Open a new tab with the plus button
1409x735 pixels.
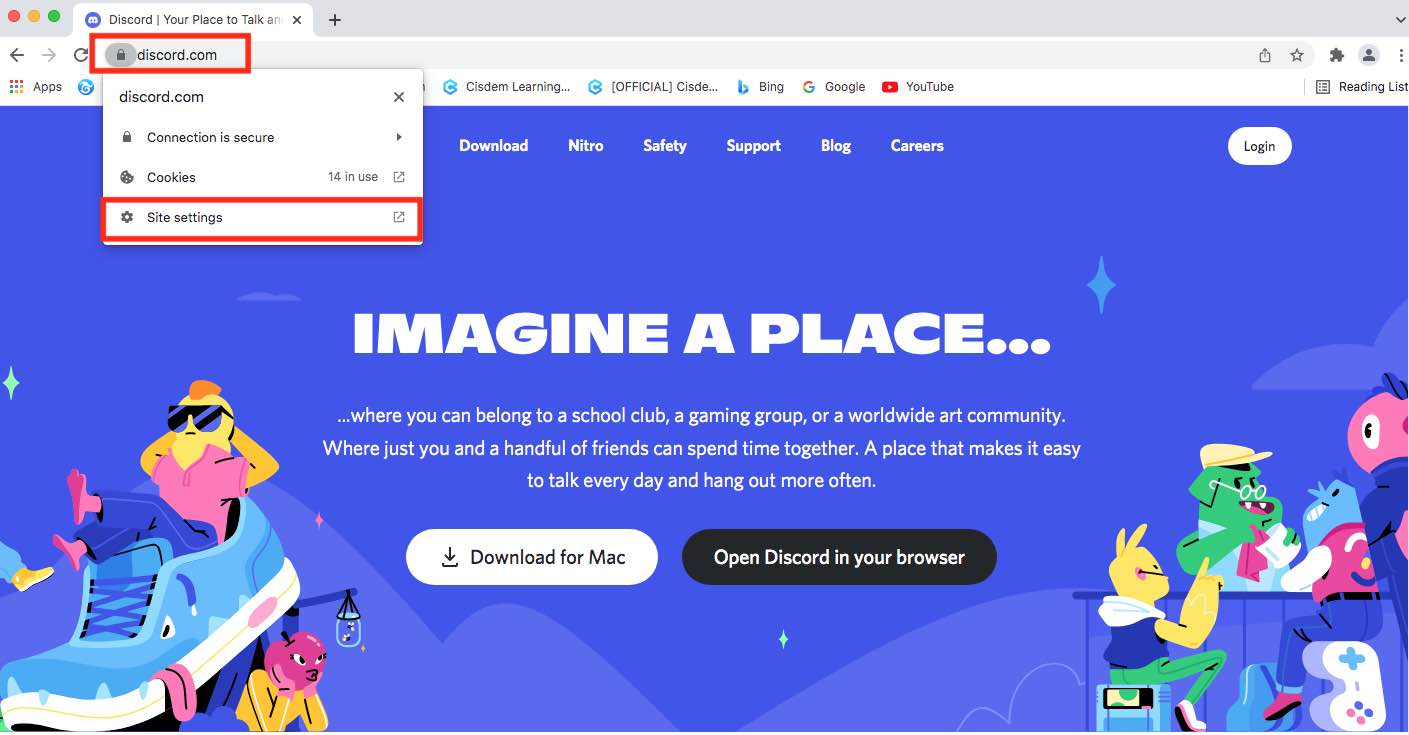(x=335, y=19)
